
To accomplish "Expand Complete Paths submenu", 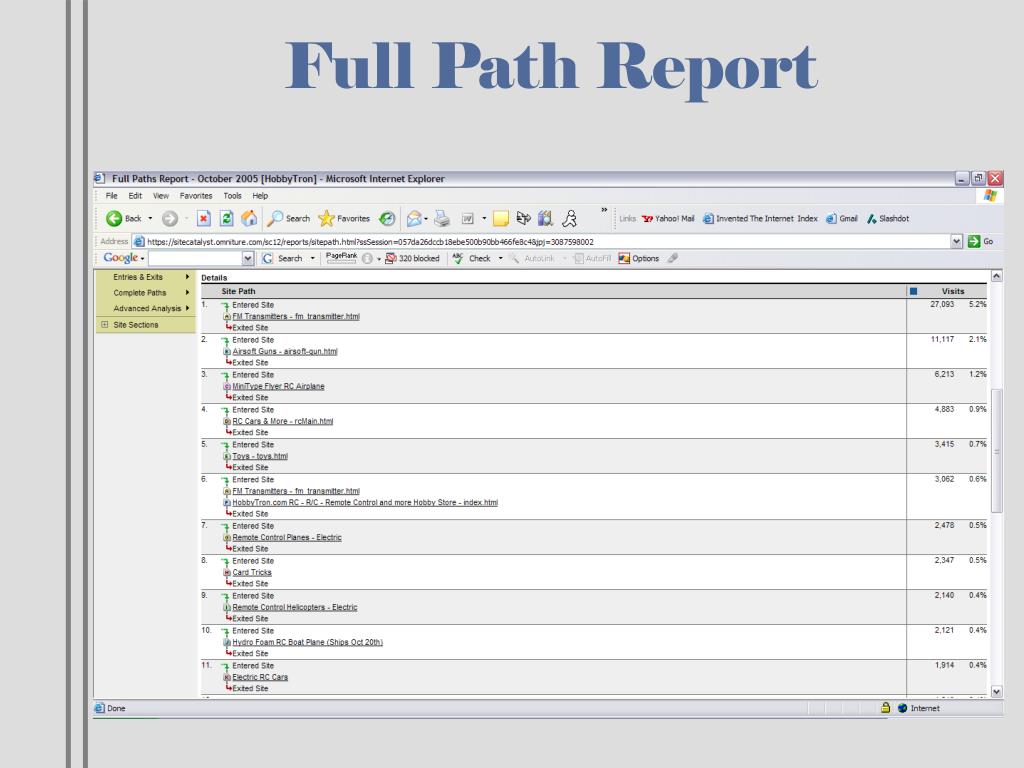I will pyautogui.click(x=187, y=293).
